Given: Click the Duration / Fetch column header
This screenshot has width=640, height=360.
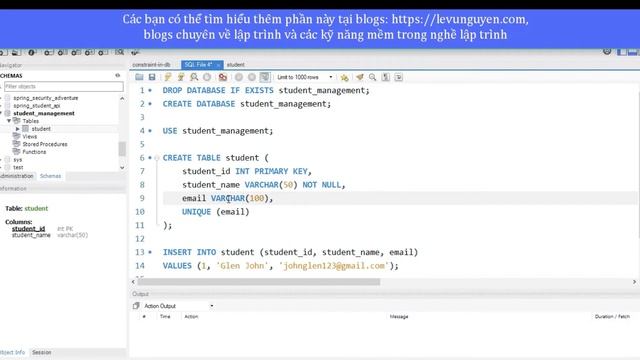Looking at the screenshot, I should [612, 316].
